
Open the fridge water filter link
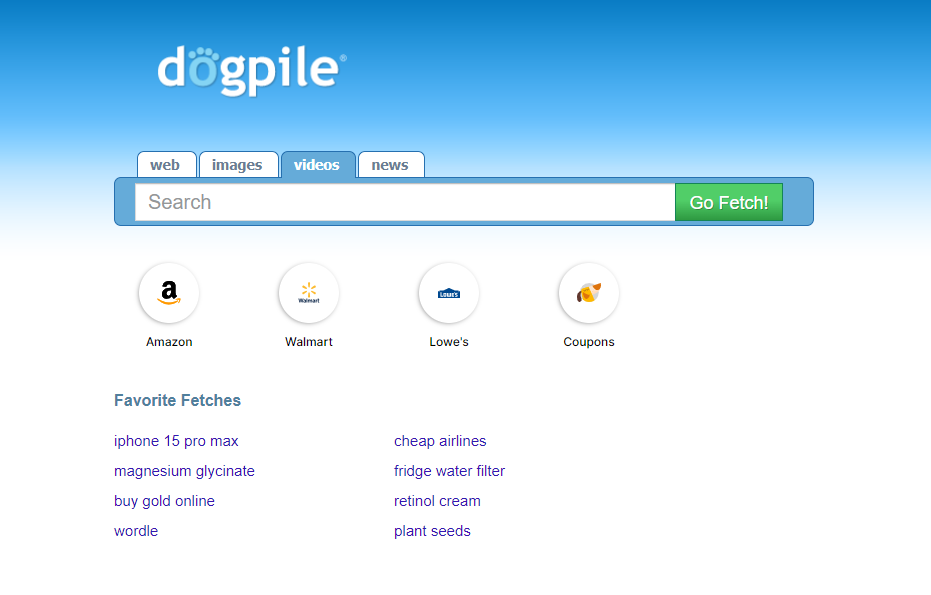point(449,471)
